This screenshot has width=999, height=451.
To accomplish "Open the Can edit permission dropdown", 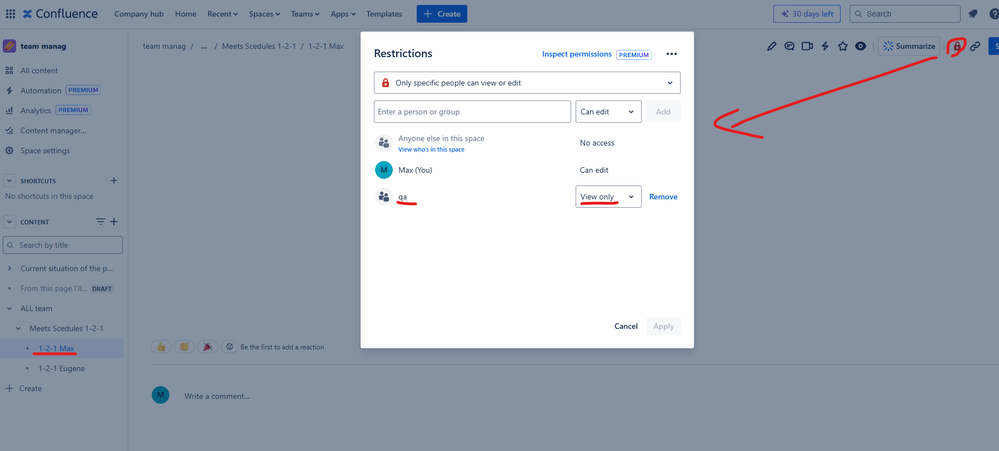I will (x=608, y=111).
